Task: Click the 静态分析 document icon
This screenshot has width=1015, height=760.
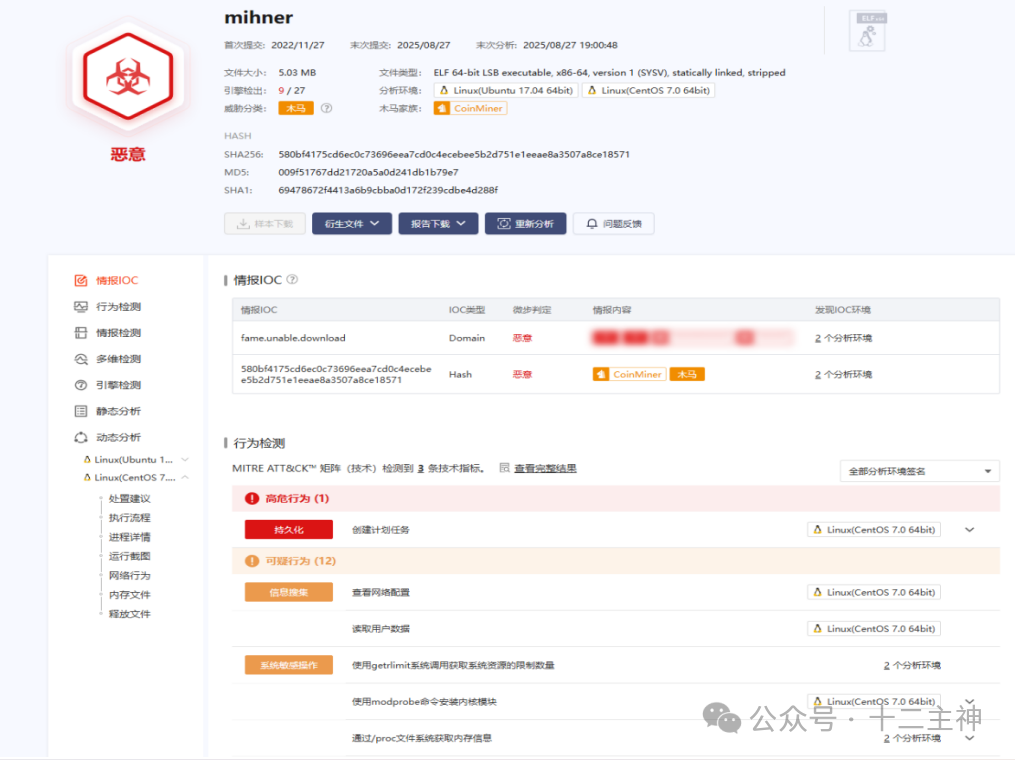Action: [x=81, y=410]
